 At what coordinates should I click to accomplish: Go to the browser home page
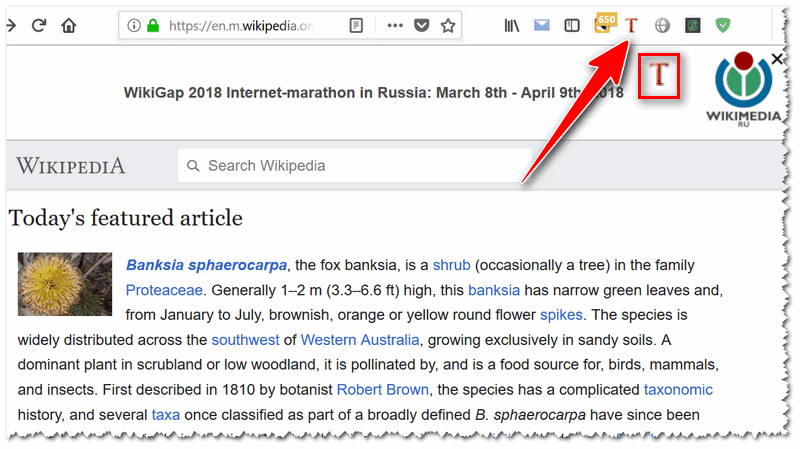tap(68, 25)
